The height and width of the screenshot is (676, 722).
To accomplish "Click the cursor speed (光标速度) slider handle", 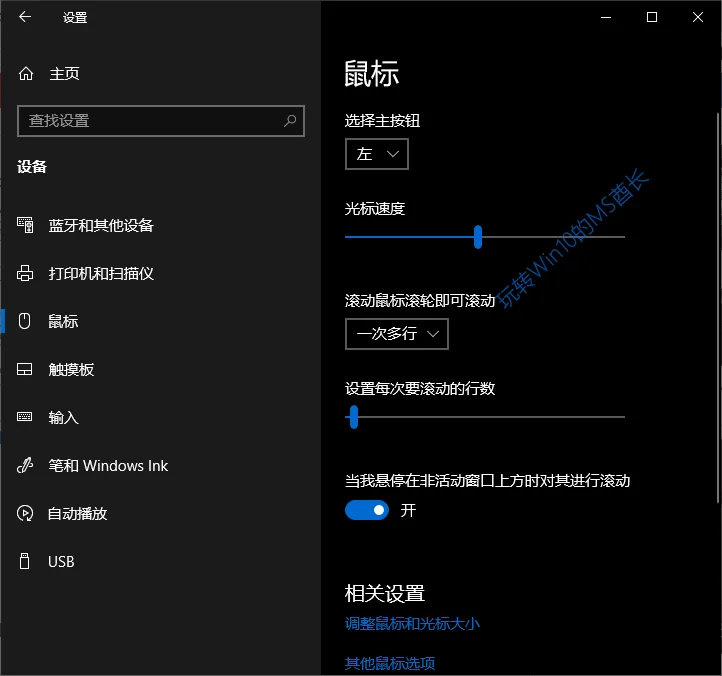I will click(478, 237).
